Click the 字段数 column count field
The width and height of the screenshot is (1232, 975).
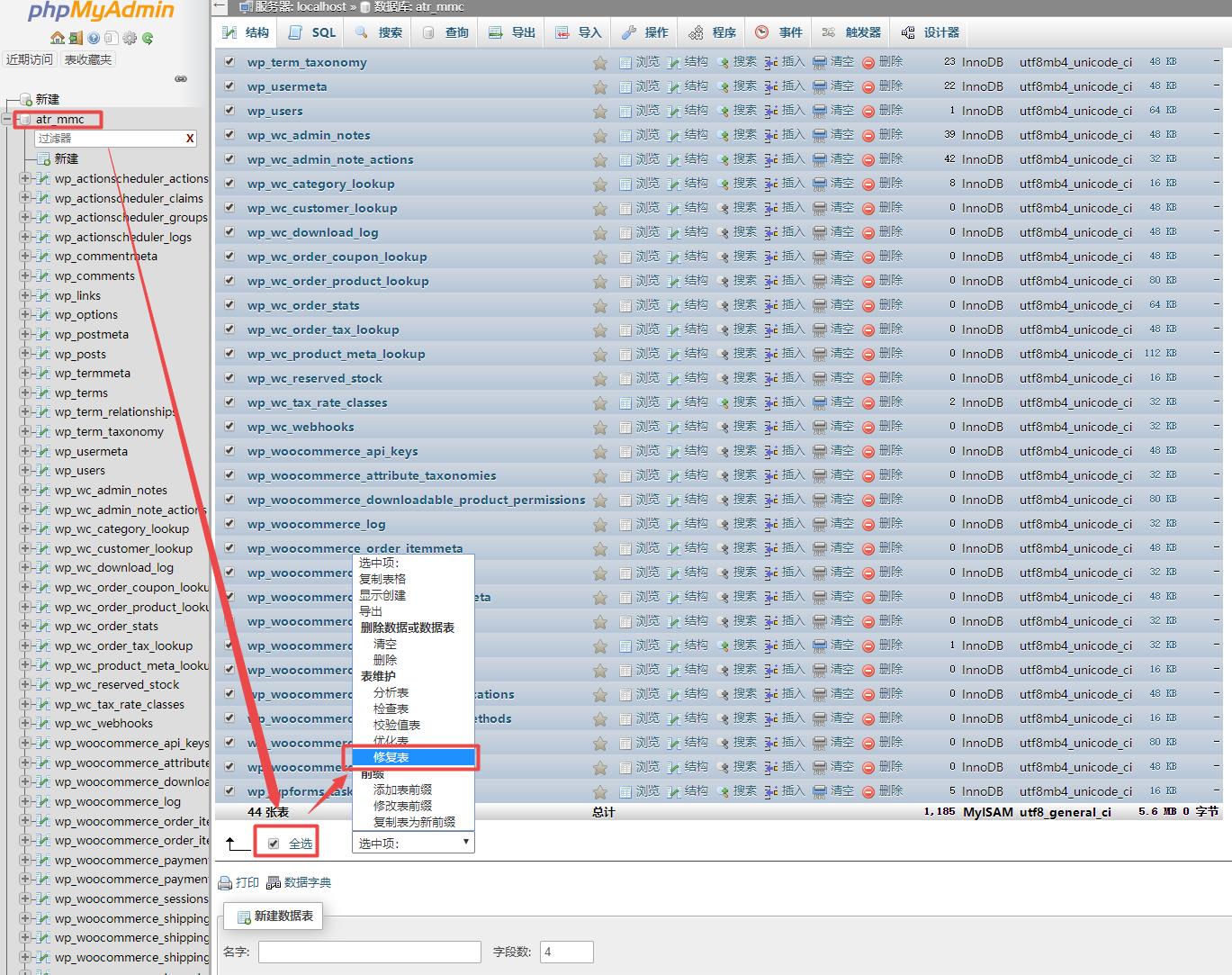click(x=566, y=952)
